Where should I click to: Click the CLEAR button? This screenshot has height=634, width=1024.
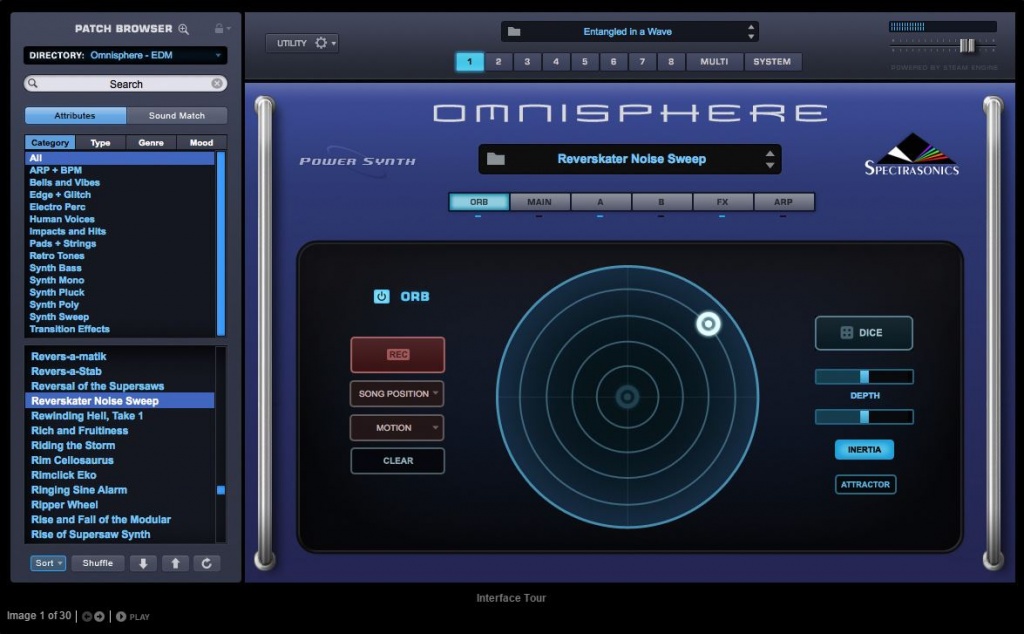pyautogui.click(x=398, y=461)
